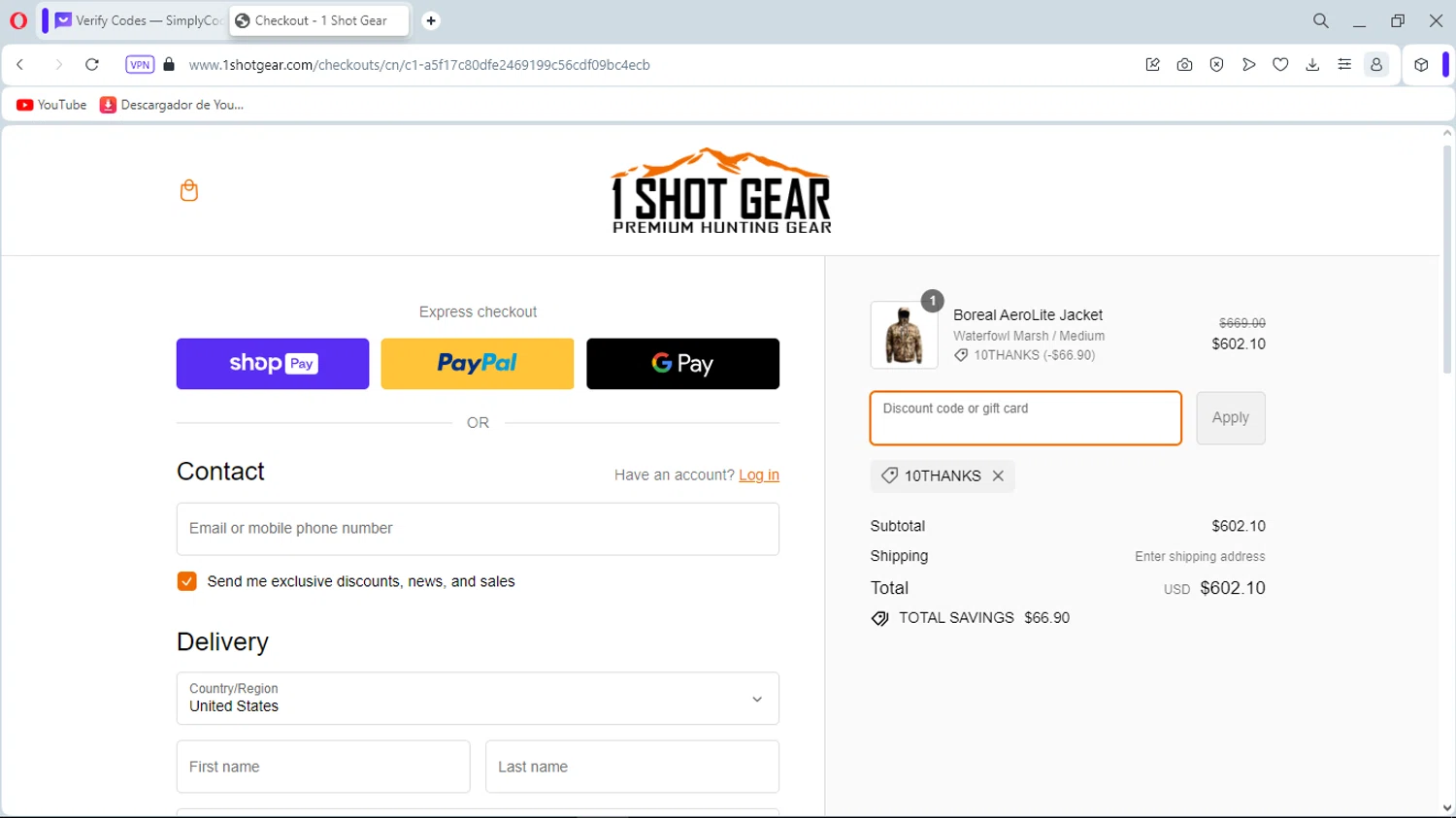Pay with the Shop Pay button
The height and width of the screenshot is (818, 1456).
[x=273, y=364]
